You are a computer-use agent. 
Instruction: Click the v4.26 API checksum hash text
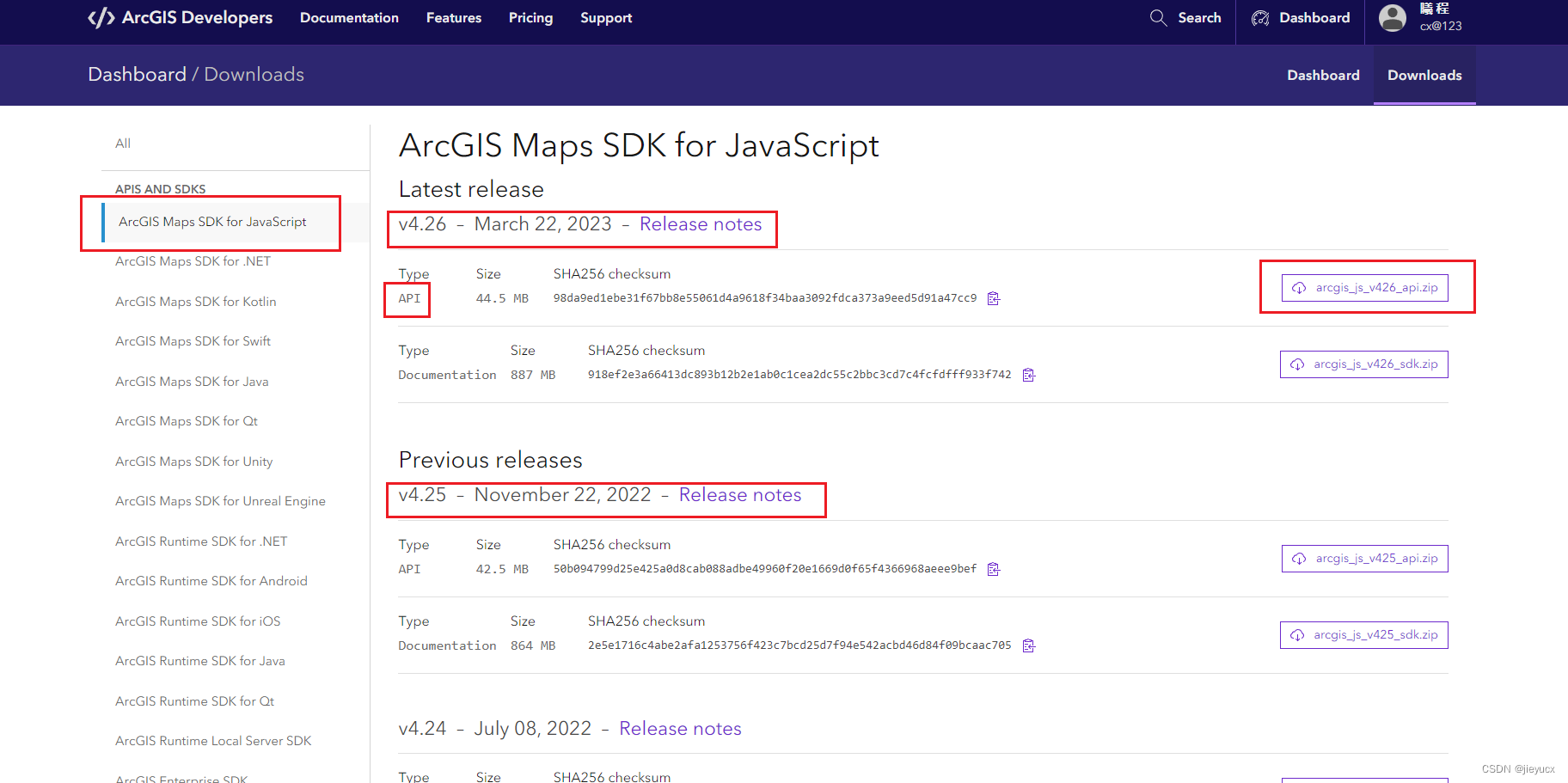[x=765, y=298]
